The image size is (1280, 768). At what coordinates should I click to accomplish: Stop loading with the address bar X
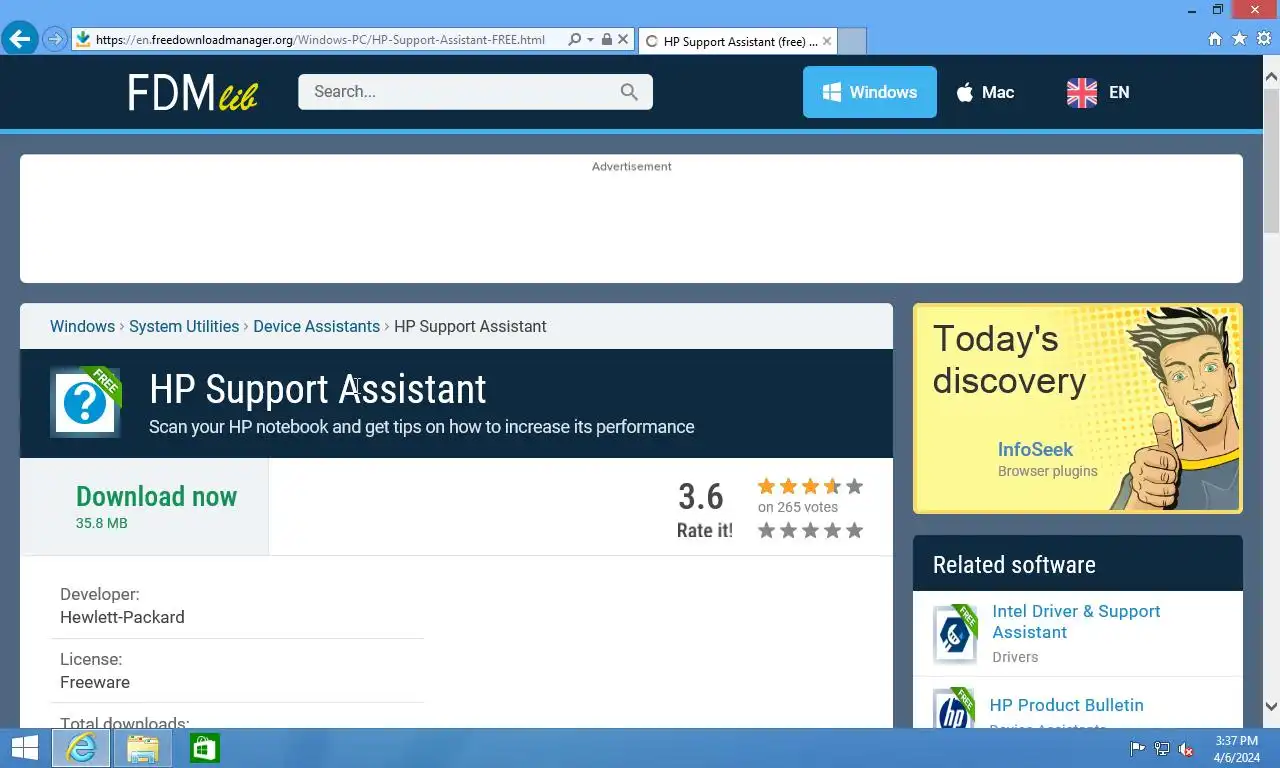coord(623,40)
